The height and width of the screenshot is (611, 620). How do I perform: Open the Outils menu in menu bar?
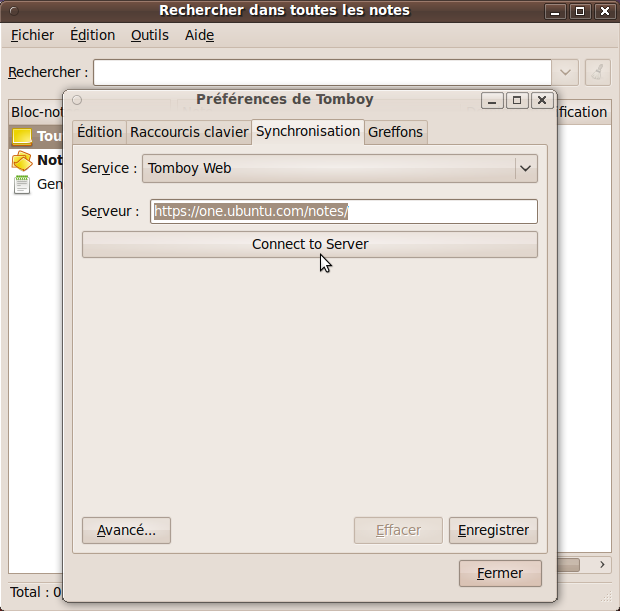pyautogui.click(x=150, y=35)
